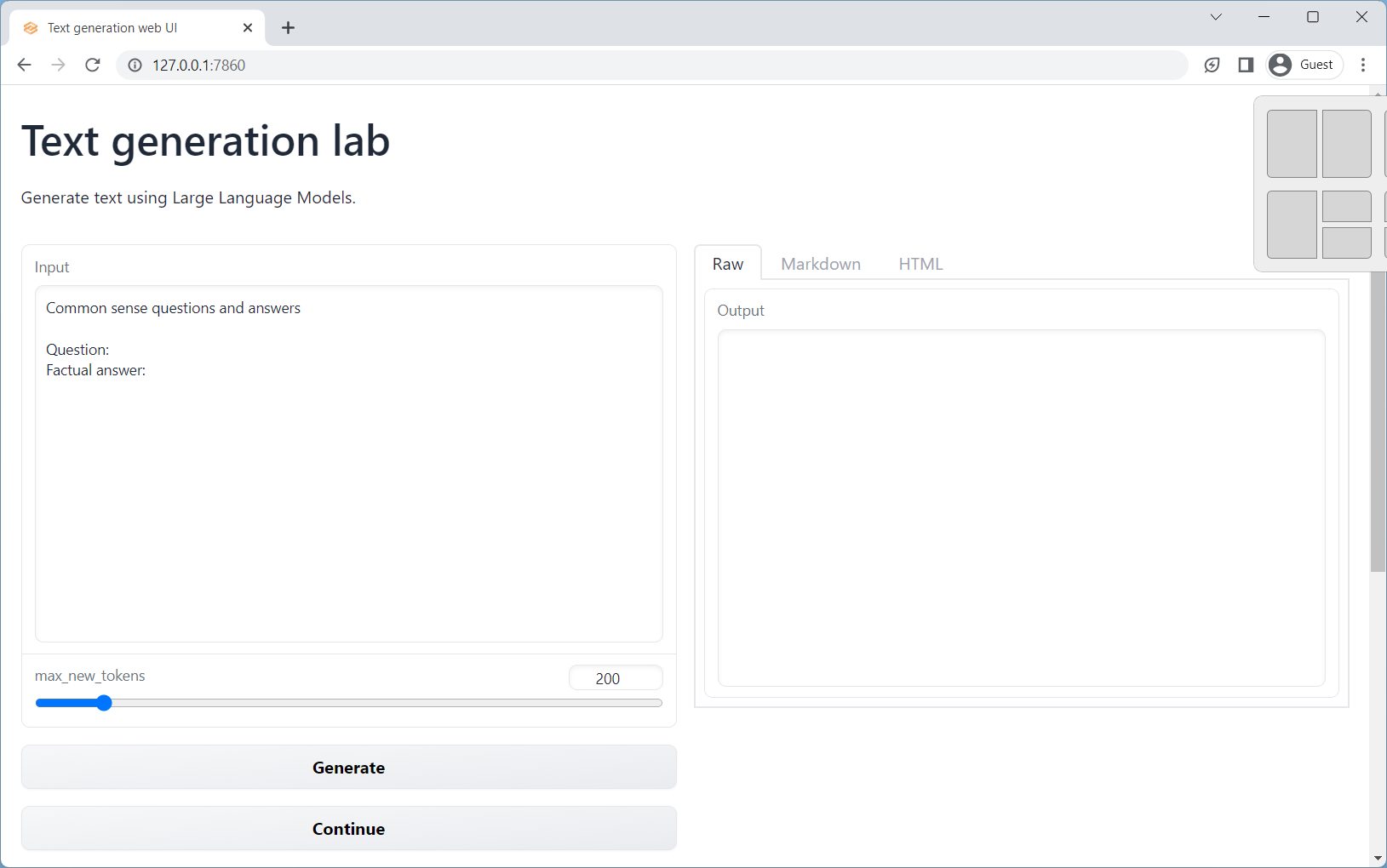Expand the tab search dropdown chevron
1387x868 pixels.
click(1216, 17)
